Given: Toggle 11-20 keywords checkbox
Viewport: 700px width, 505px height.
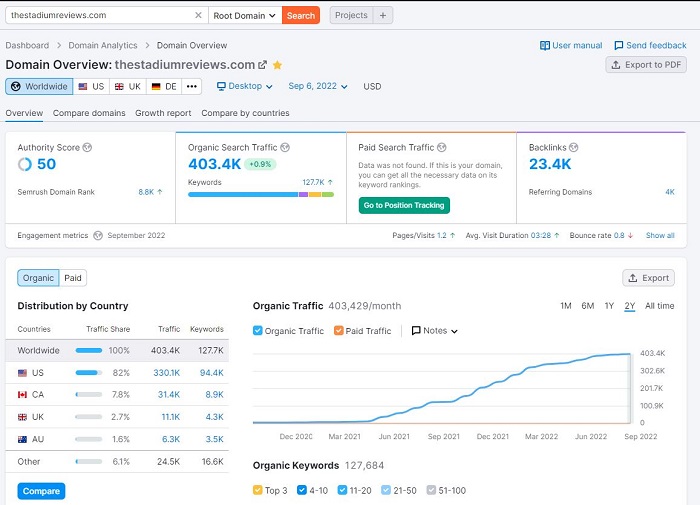Looking at the screenshot, I should coord(342,490).
